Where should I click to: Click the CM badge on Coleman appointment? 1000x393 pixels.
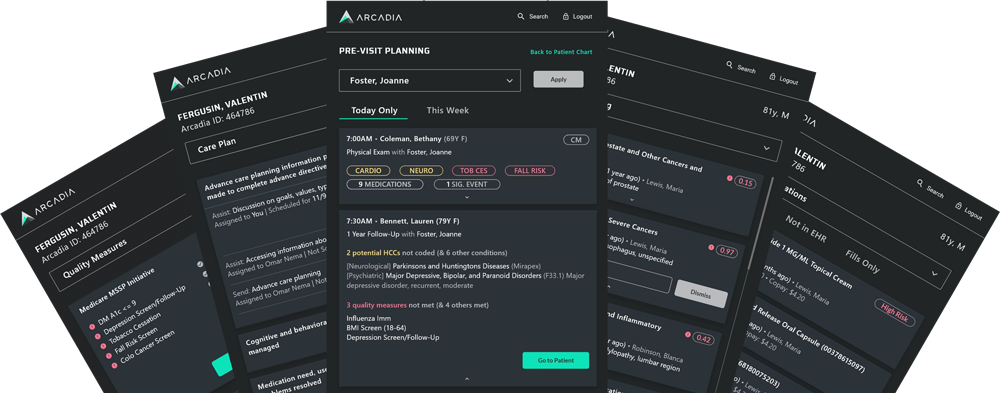576,139
